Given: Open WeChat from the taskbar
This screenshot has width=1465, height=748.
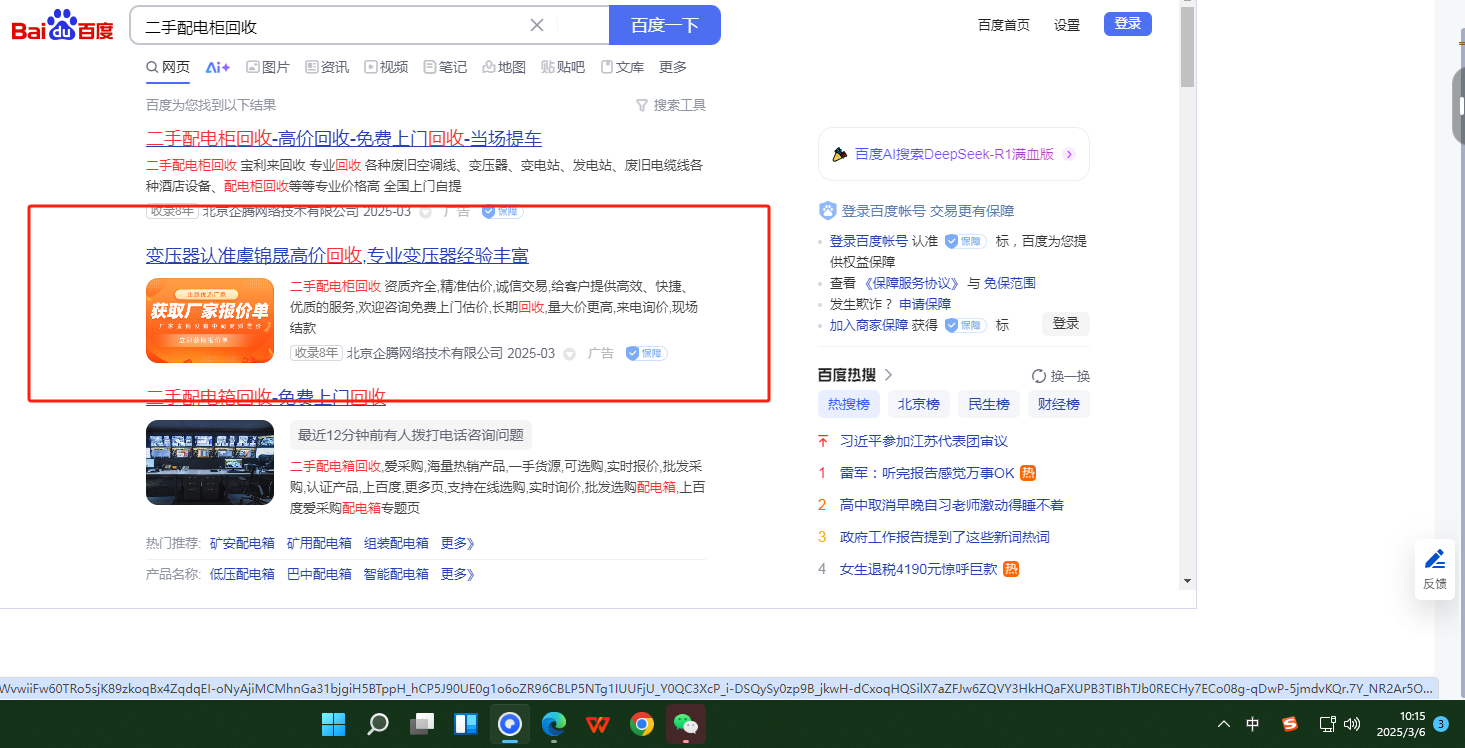Looking at the screenshot, I should coord(686,724).
